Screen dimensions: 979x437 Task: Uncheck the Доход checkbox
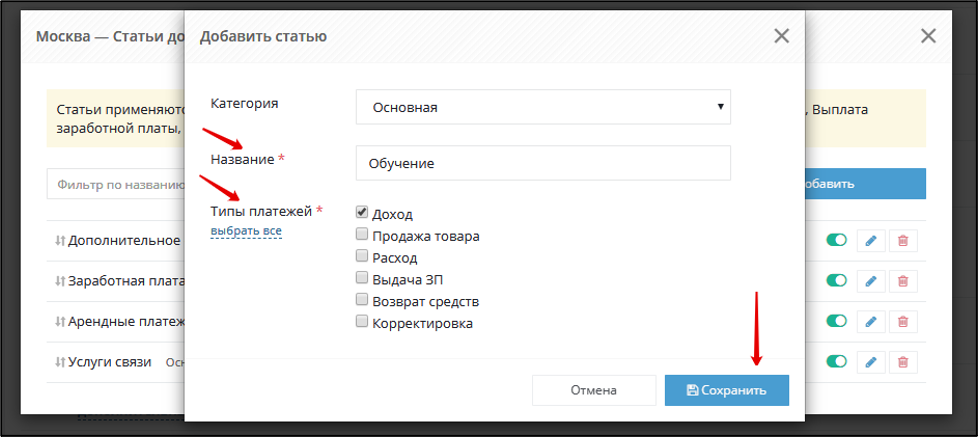coord(362,212)
